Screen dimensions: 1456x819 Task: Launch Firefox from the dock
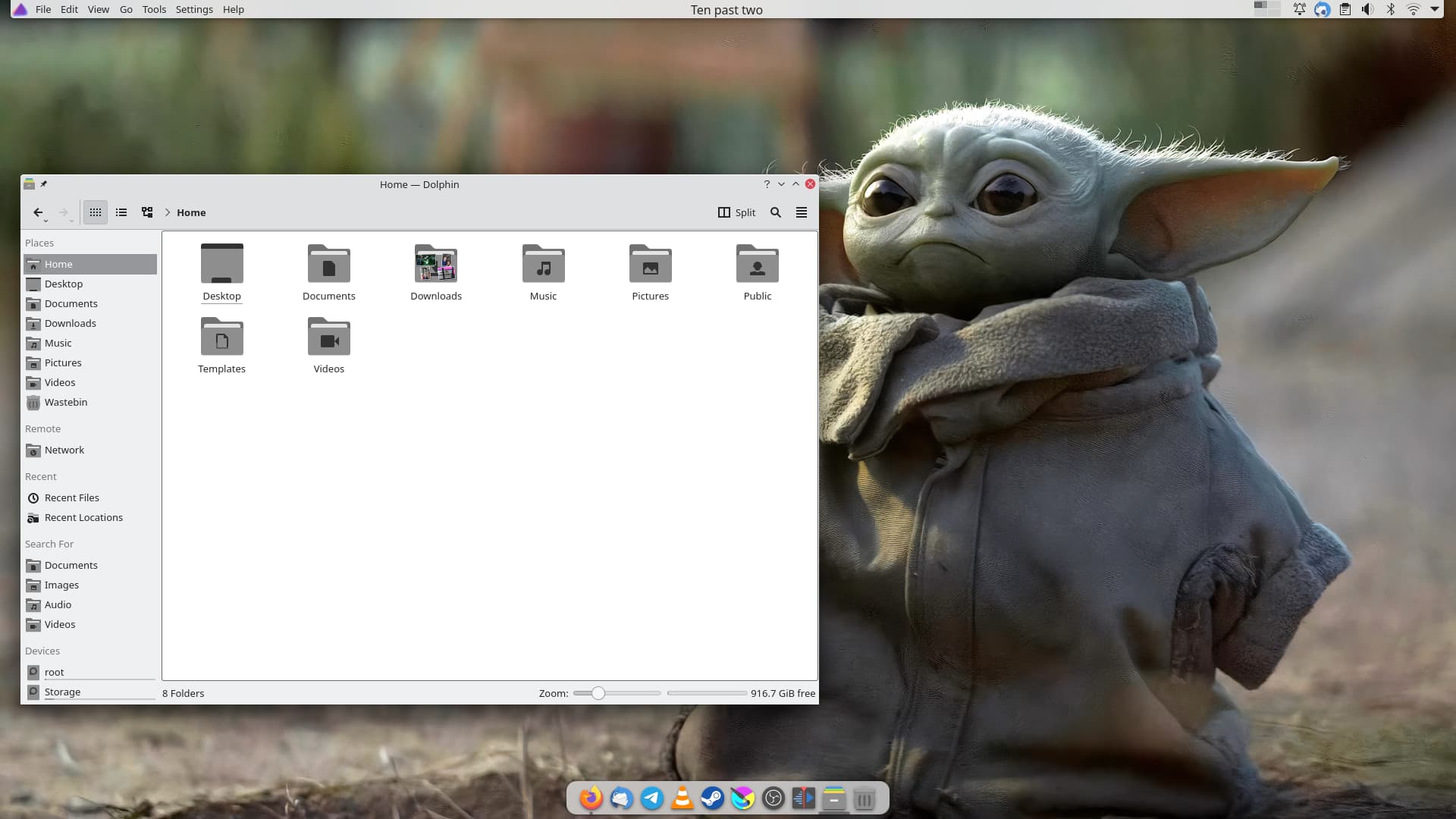591,798
